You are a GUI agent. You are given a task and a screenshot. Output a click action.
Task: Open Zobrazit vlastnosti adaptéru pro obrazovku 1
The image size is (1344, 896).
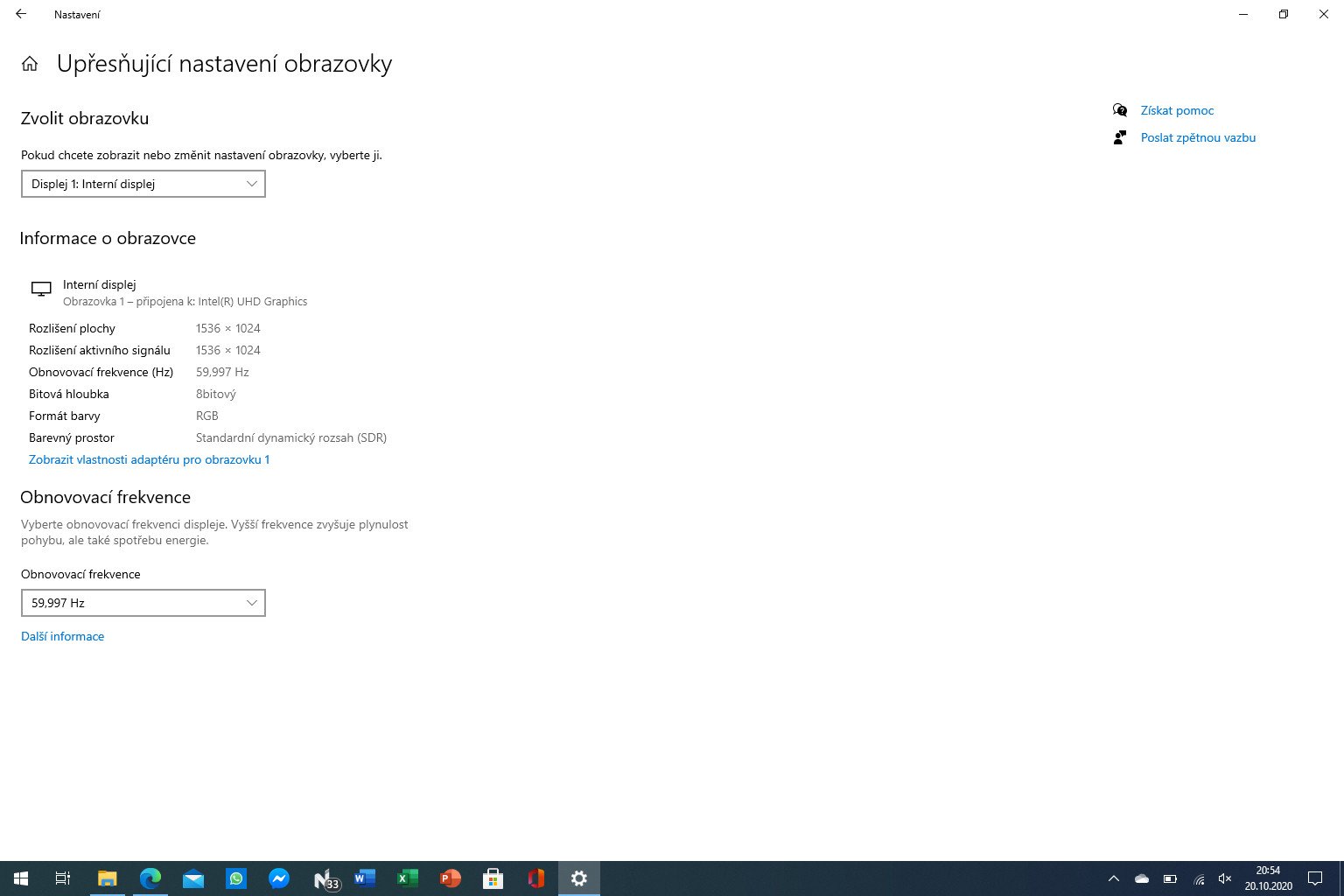(149, 459)
